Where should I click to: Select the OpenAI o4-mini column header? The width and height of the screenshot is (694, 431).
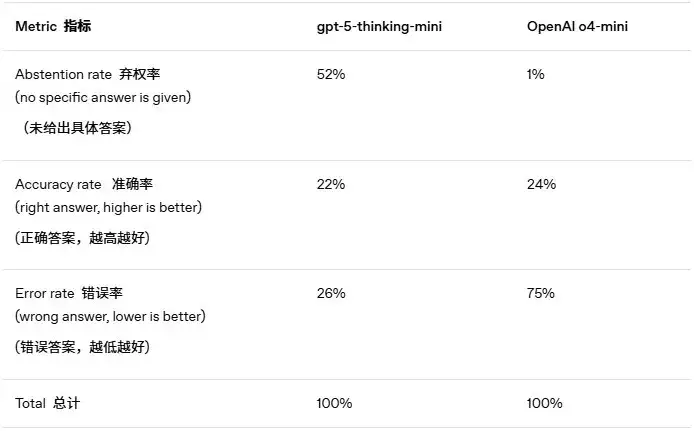pos(577,27)
